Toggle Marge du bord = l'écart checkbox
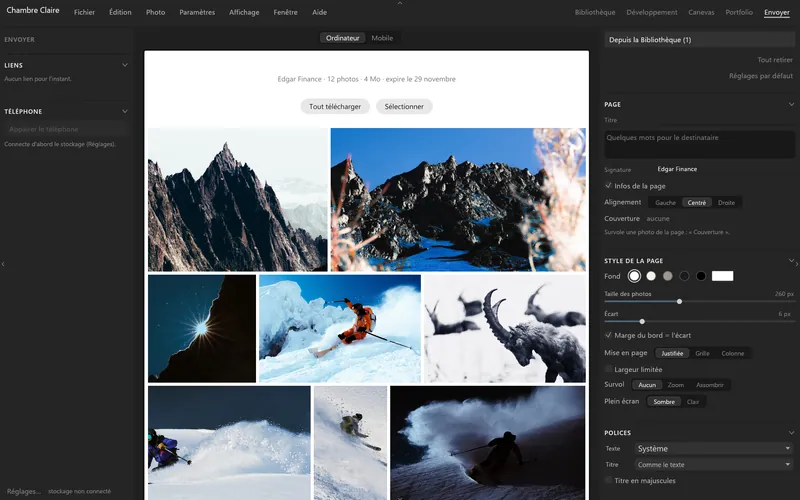Screen dimensions: 800x500 click(608, 335)
